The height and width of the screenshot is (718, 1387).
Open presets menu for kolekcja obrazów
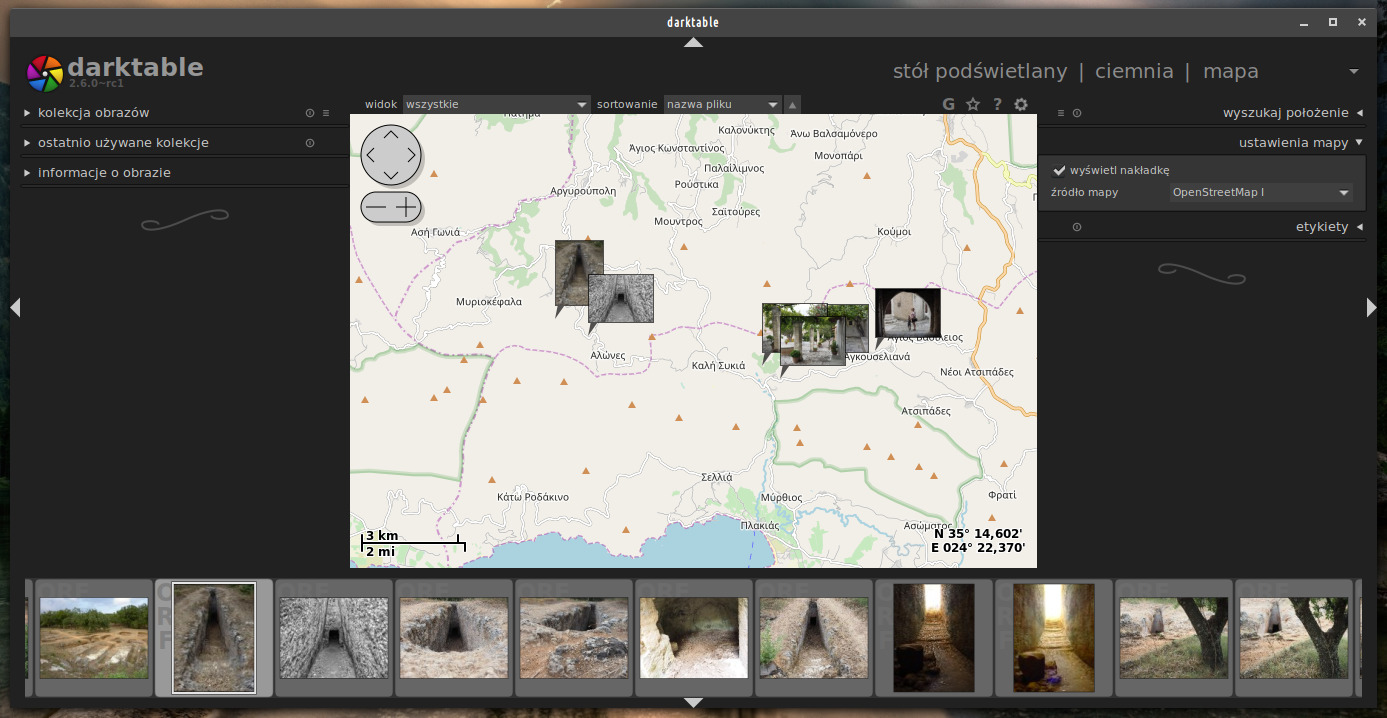[x=326, y=113]
